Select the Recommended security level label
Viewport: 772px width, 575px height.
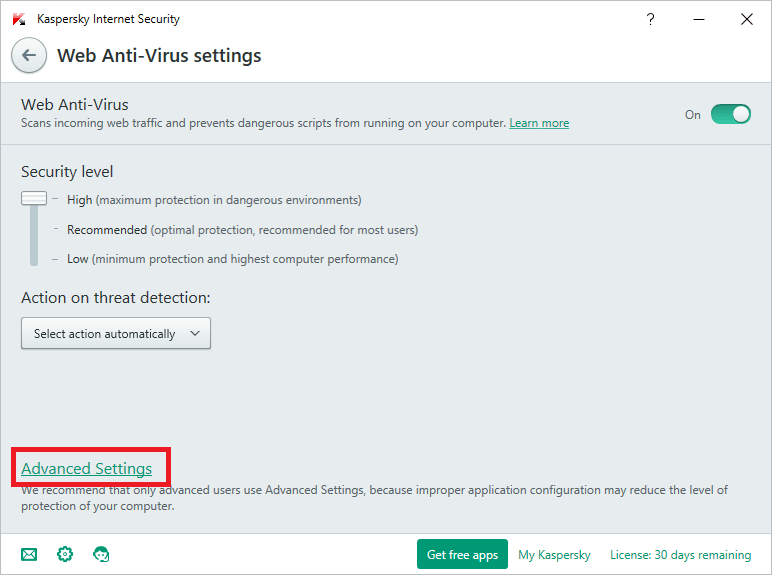pyautogui.click(x=107, y=230)
